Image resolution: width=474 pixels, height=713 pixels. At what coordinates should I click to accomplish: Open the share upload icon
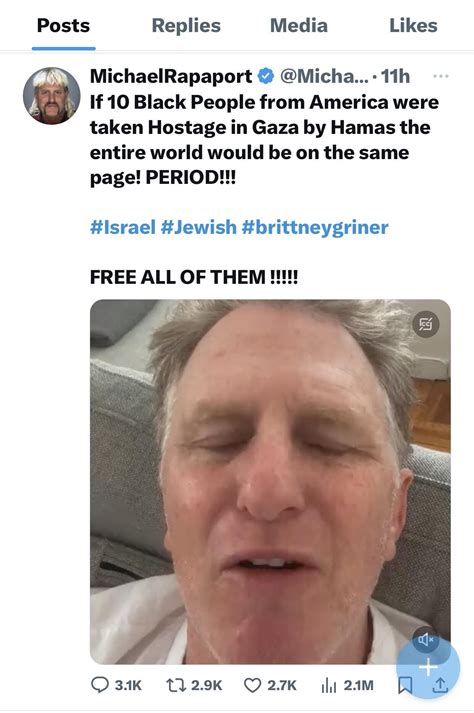coord(440,685)
